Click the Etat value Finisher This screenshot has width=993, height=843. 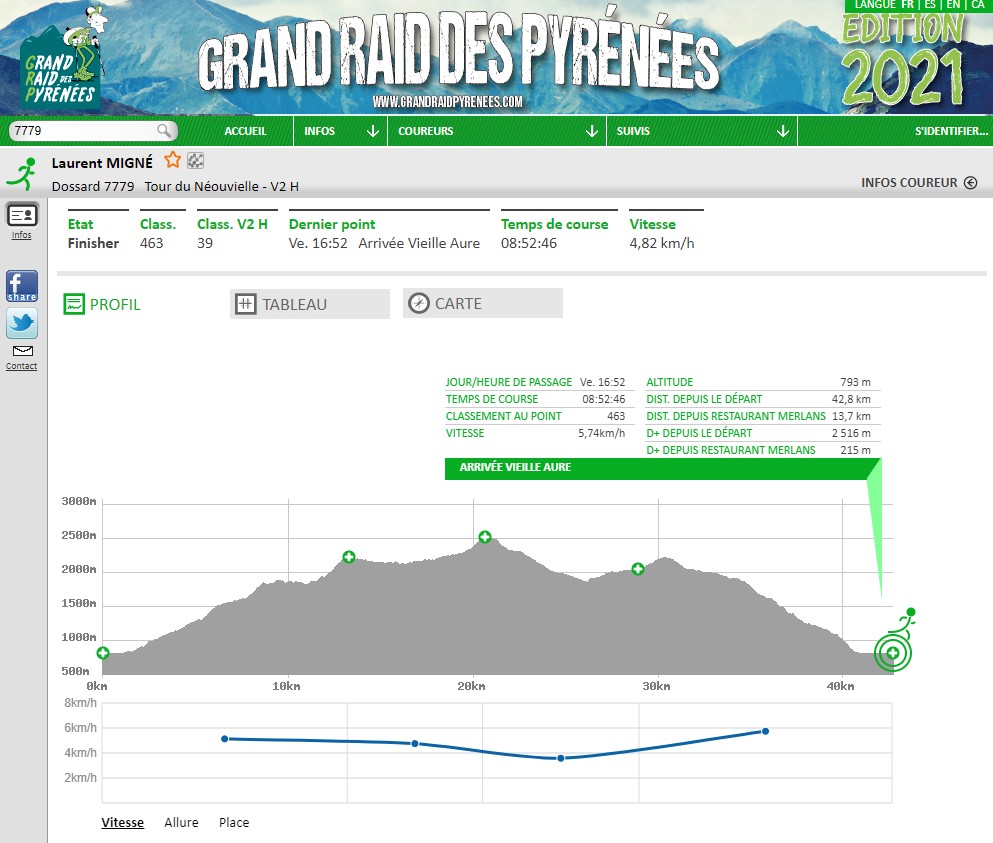click(93, 243)
